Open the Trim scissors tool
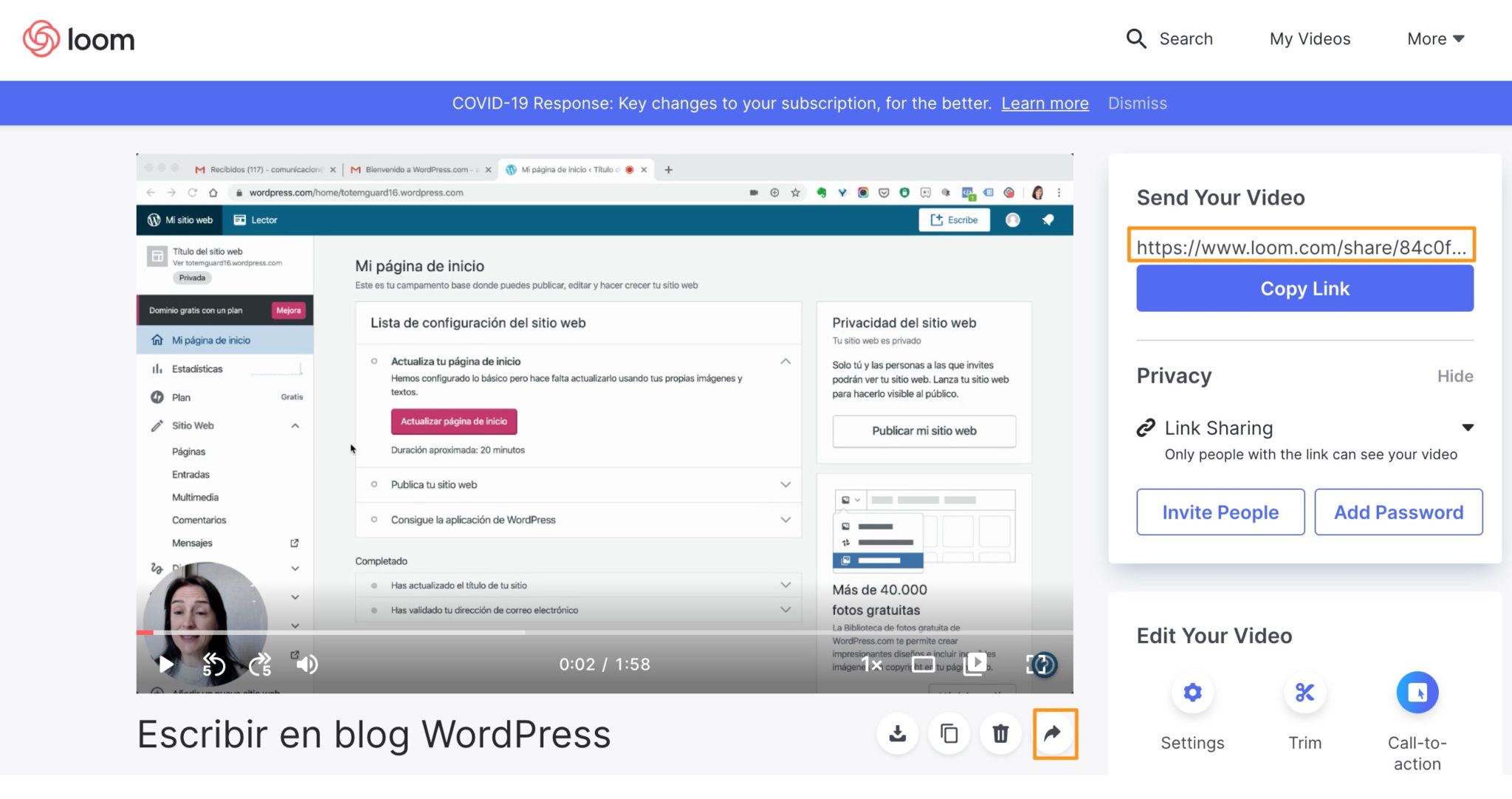 (1305, 693)
